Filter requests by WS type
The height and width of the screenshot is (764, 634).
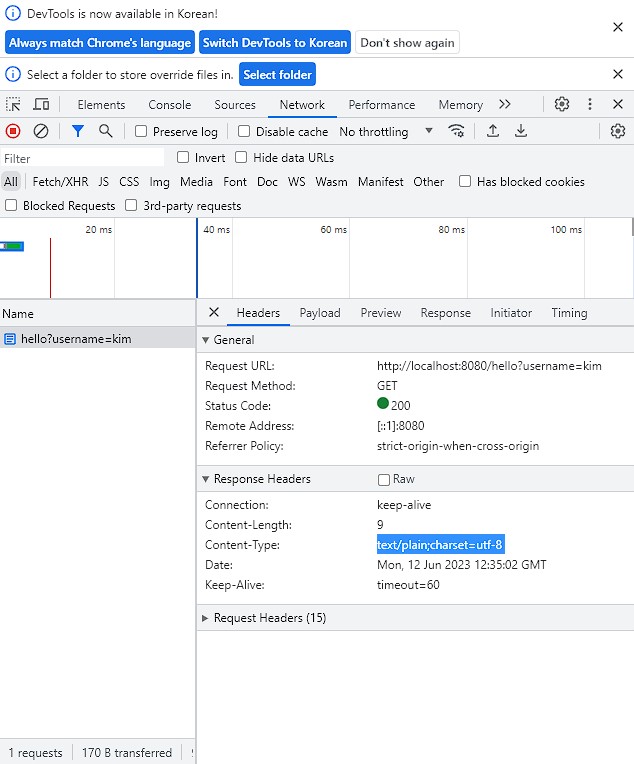click(296, 182)
